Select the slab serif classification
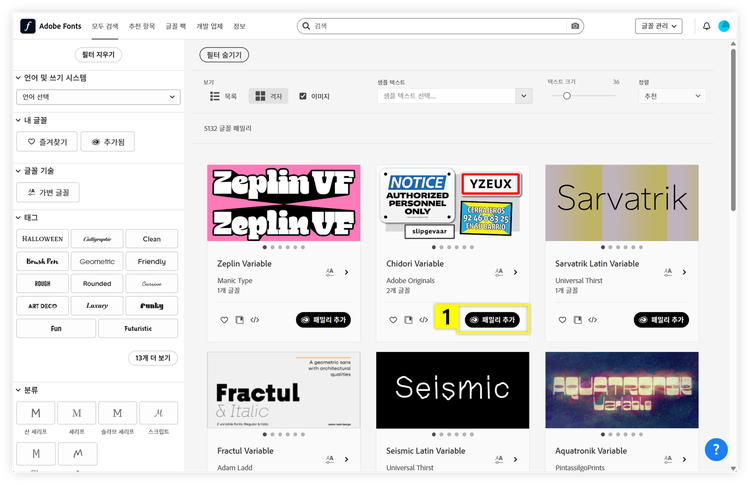750x485 pixels. tap(118, 413)
